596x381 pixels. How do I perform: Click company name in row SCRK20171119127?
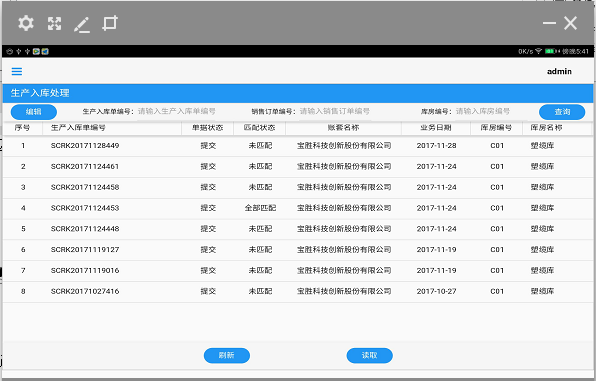(x=344, y=250)
